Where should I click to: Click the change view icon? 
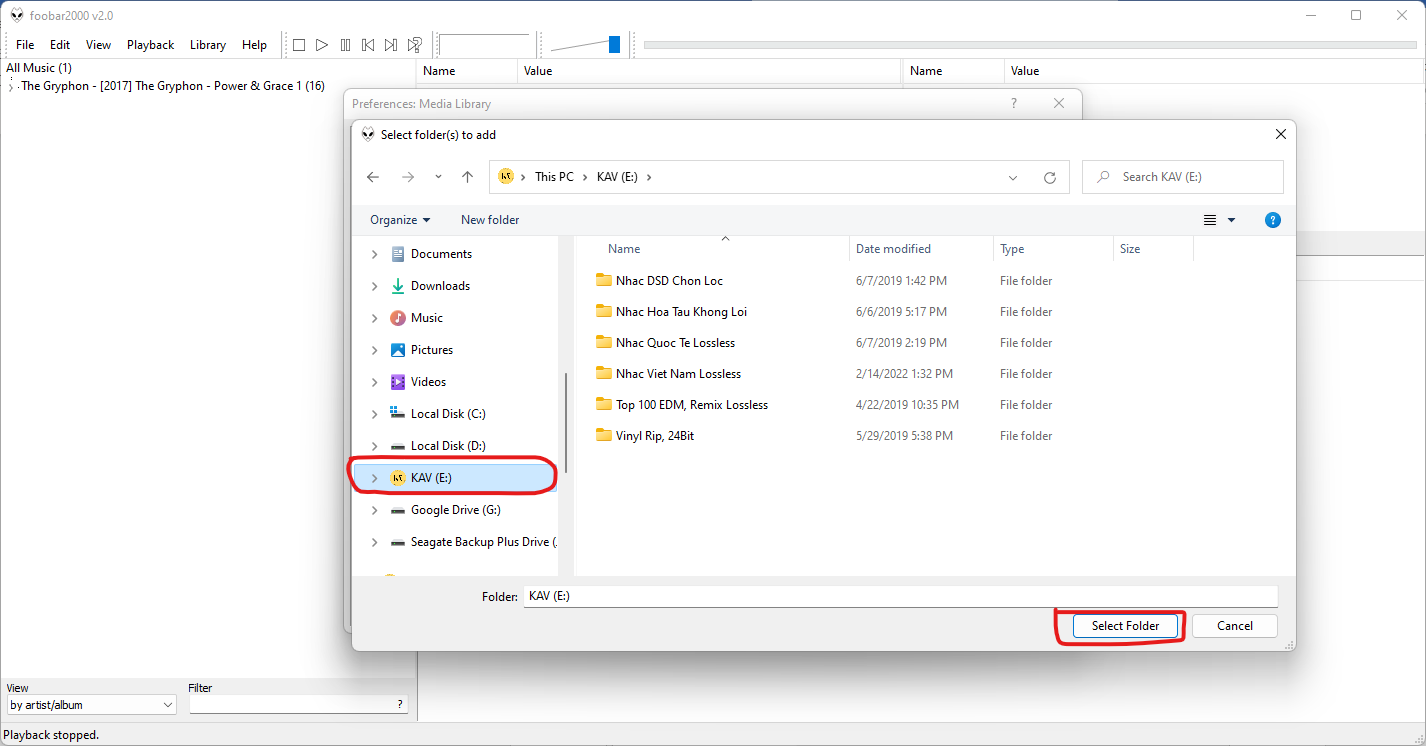pyautogui.click(x=1210, y=220)
